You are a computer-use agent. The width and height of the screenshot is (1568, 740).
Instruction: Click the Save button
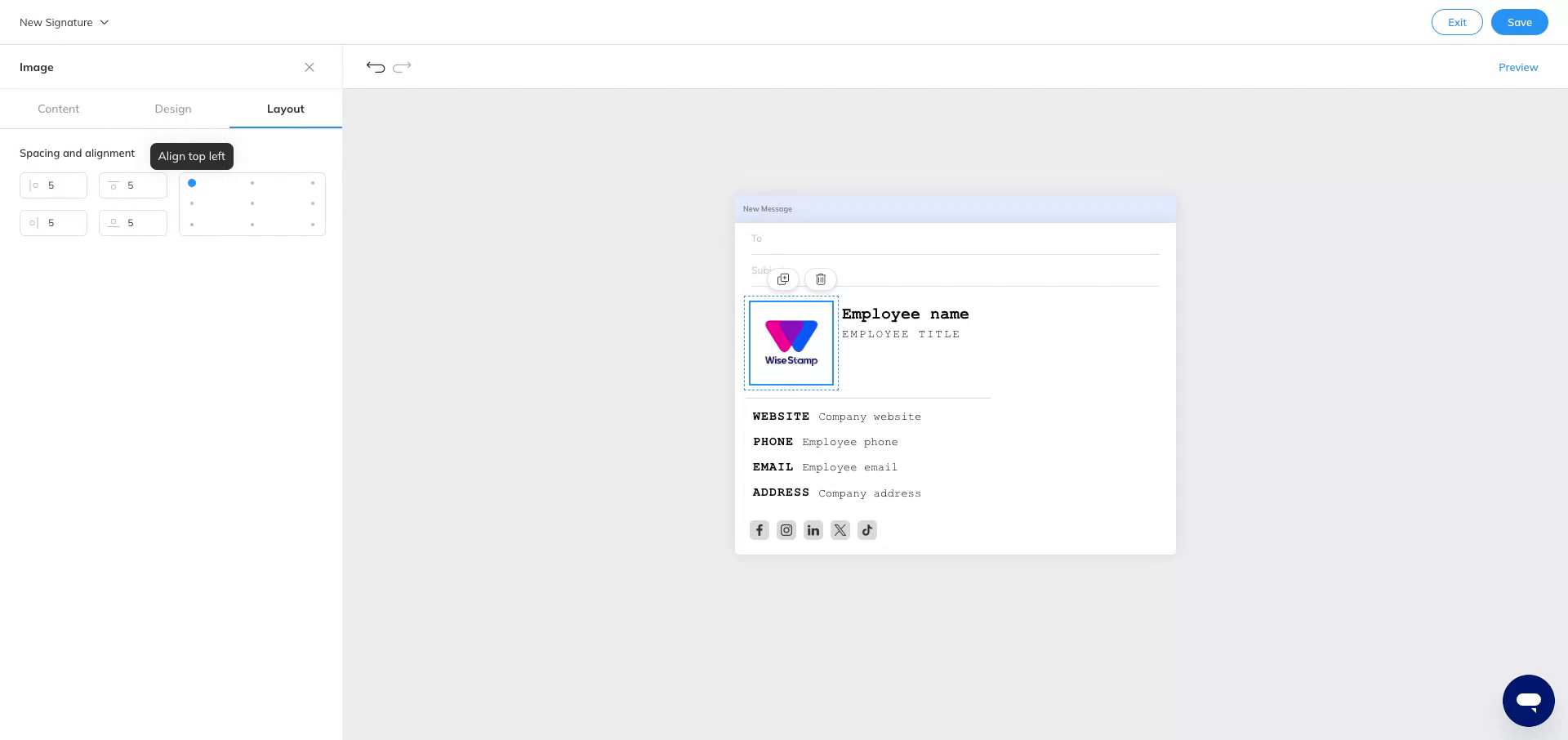(x=1519, y=22)
